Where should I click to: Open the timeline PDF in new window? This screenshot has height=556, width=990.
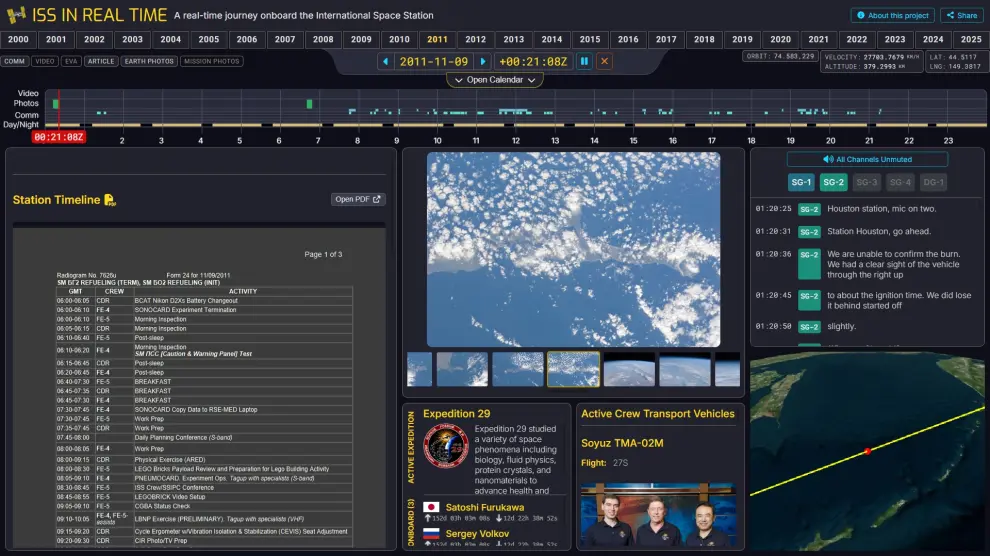358,199
